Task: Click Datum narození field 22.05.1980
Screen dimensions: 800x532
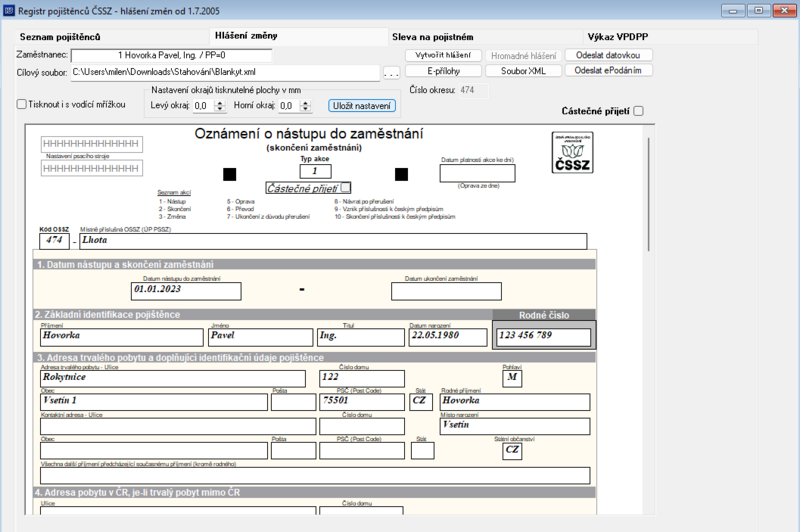Action: coord(447,337)
